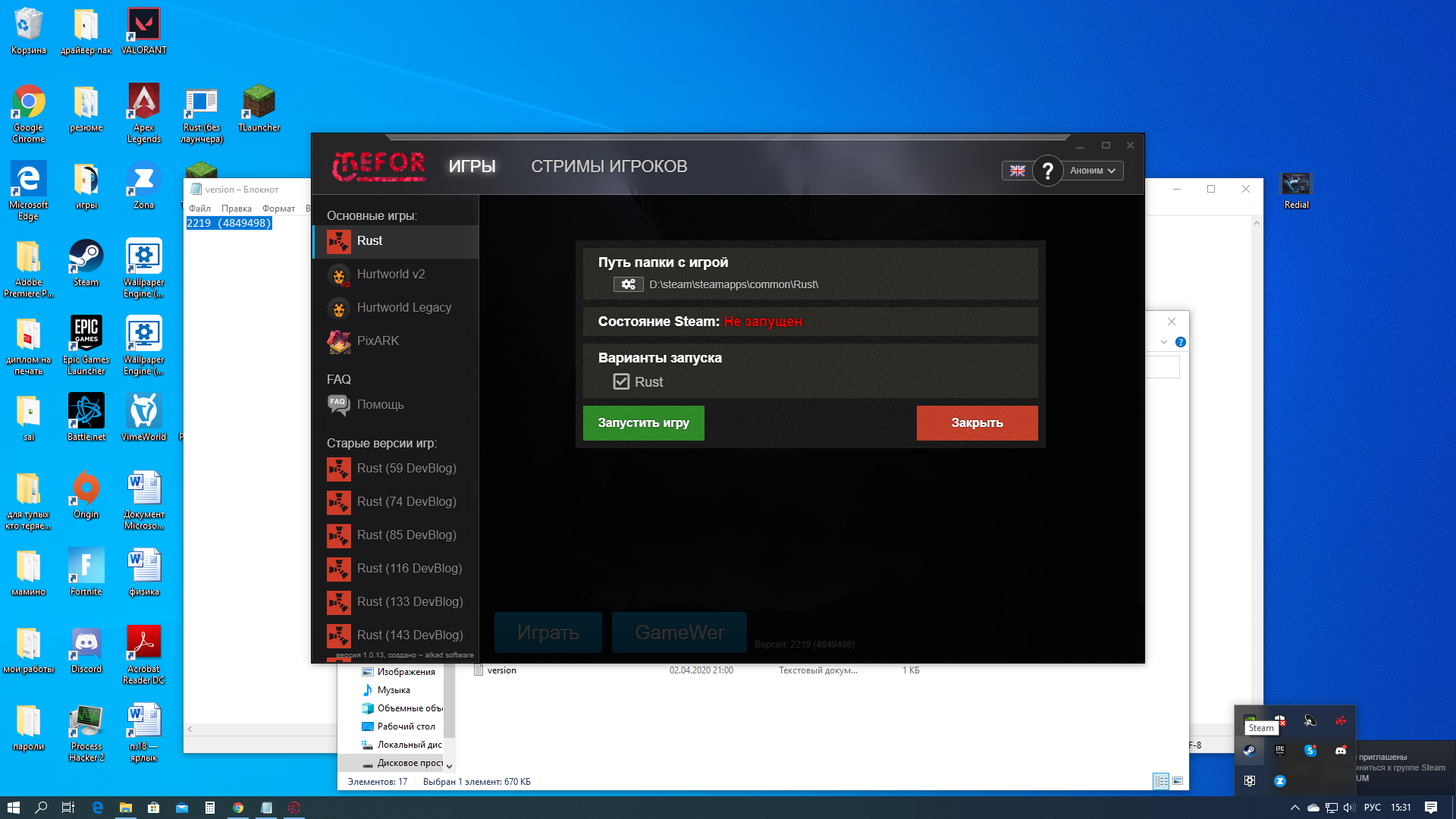Open the ИГРЫ tab

(472, 167)
